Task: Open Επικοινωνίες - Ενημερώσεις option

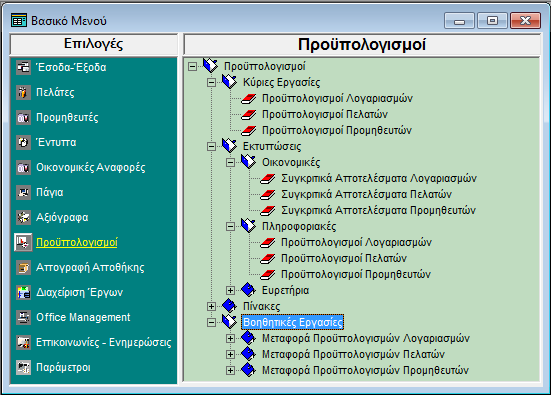Action: 104,342
